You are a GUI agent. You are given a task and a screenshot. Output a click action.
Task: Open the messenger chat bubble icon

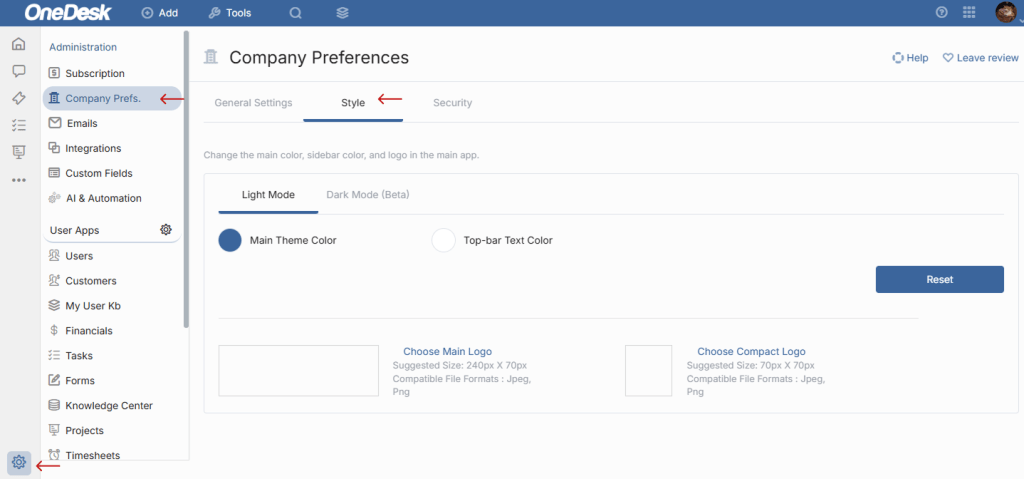coord(18,71)
